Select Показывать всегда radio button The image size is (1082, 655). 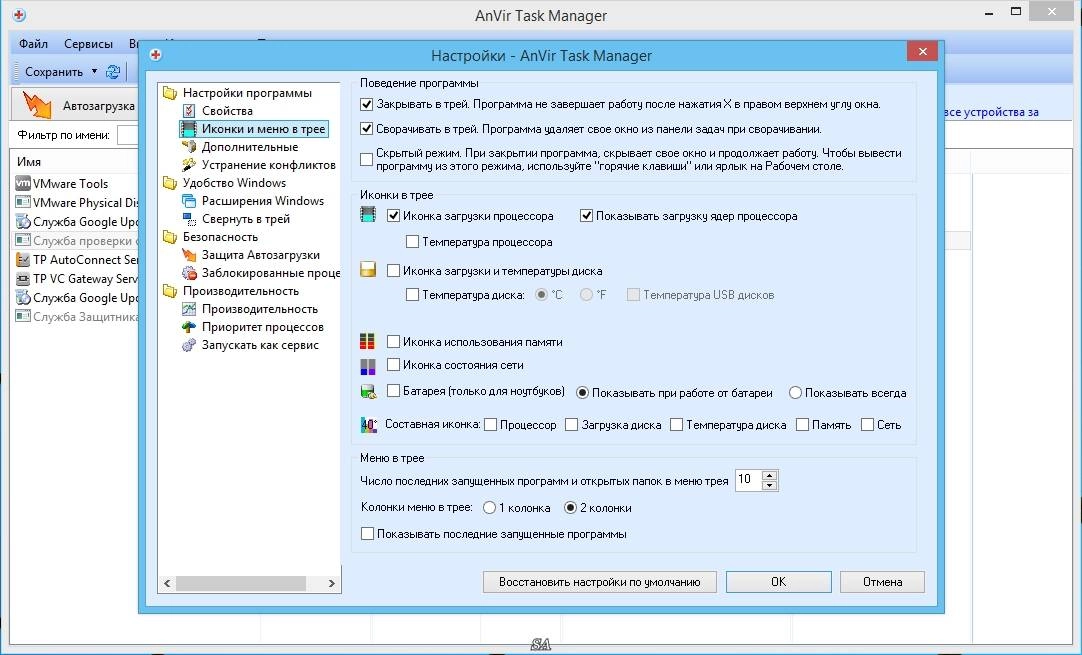click(795, 393)
